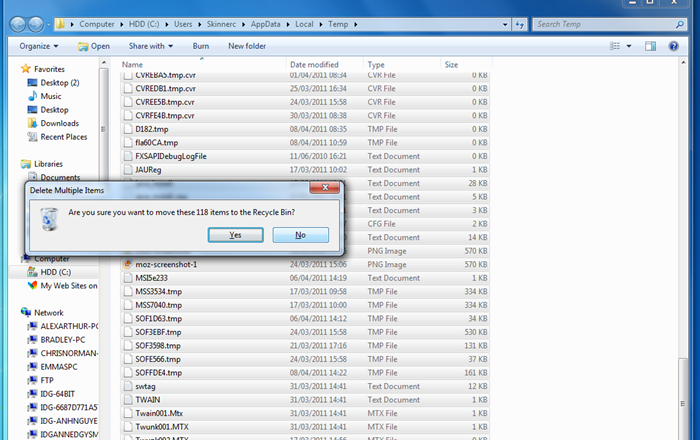Click the Search Temp field
The height and width of the screenshot is (440, 700).
603,25
